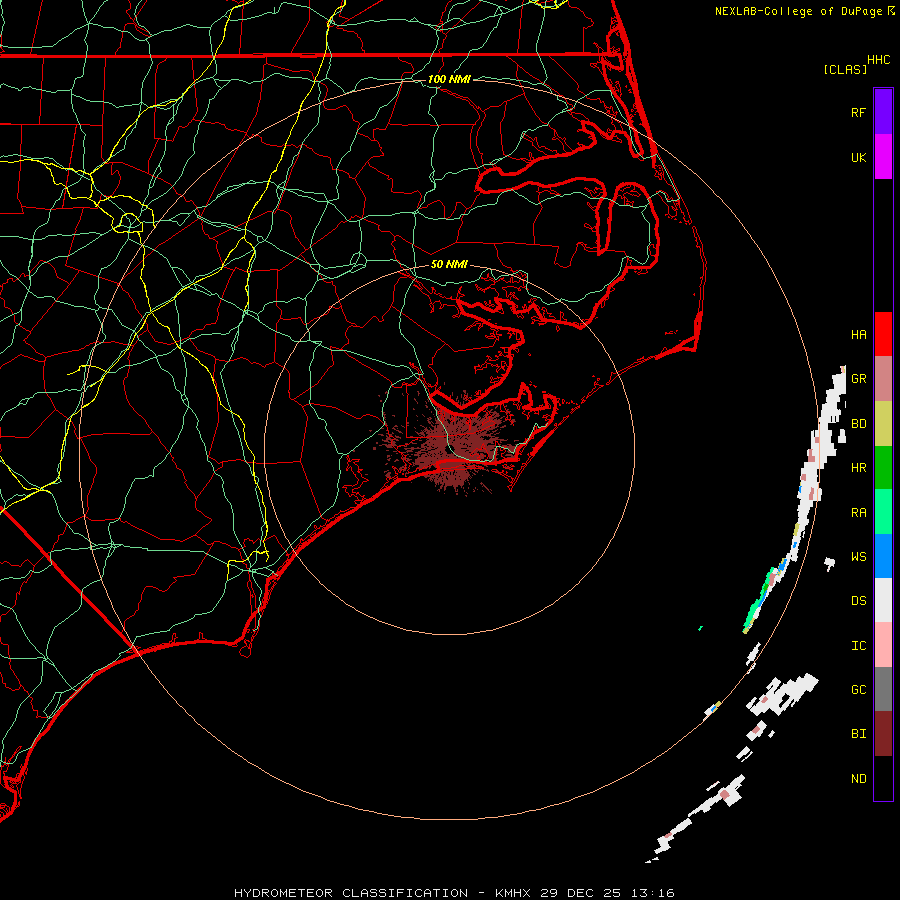Pick the RA rain legend swatch

pyautogui.click(x=883, y=512)
